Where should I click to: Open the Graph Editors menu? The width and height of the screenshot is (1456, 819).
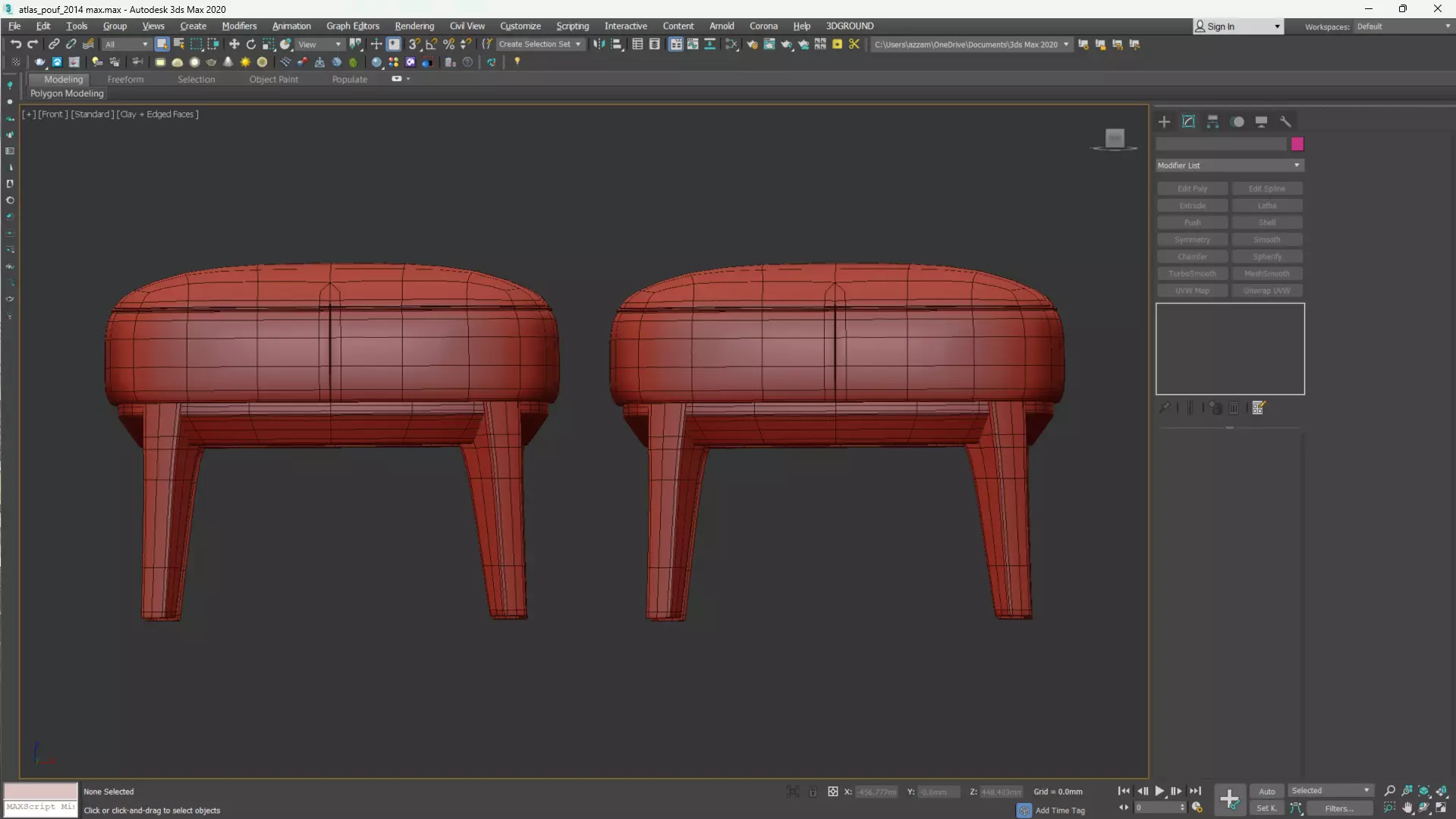coord(353,26)
